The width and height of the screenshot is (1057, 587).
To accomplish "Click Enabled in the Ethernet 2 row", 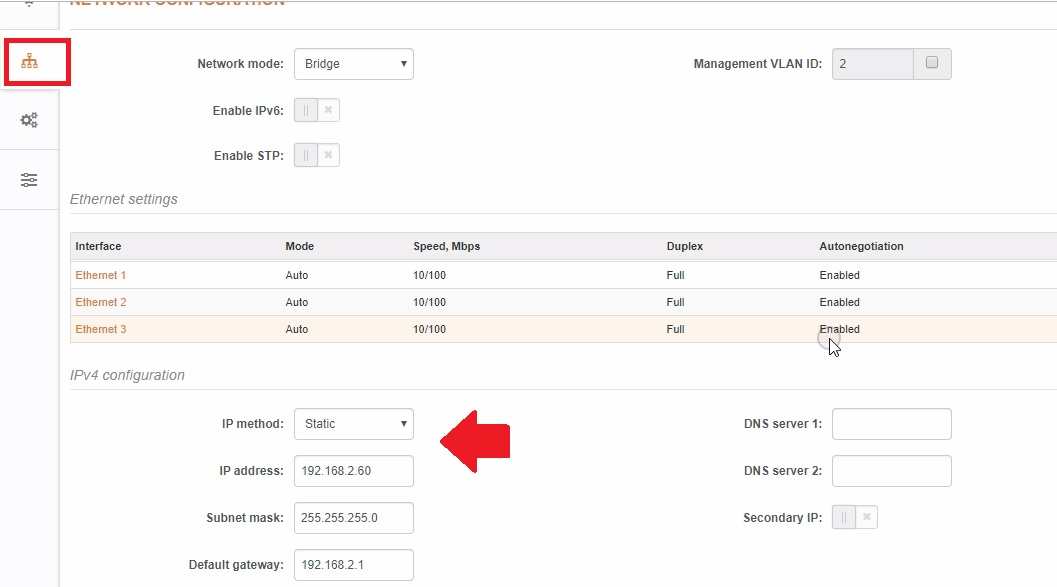I will pos(839,302).
